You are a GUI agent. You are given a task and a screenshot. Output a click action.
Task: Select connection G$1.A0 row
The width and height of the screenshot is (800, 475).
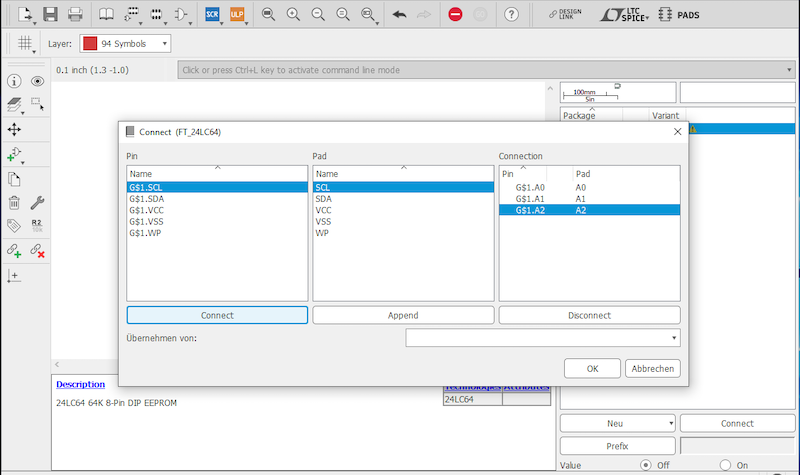(x=589, y=187)
